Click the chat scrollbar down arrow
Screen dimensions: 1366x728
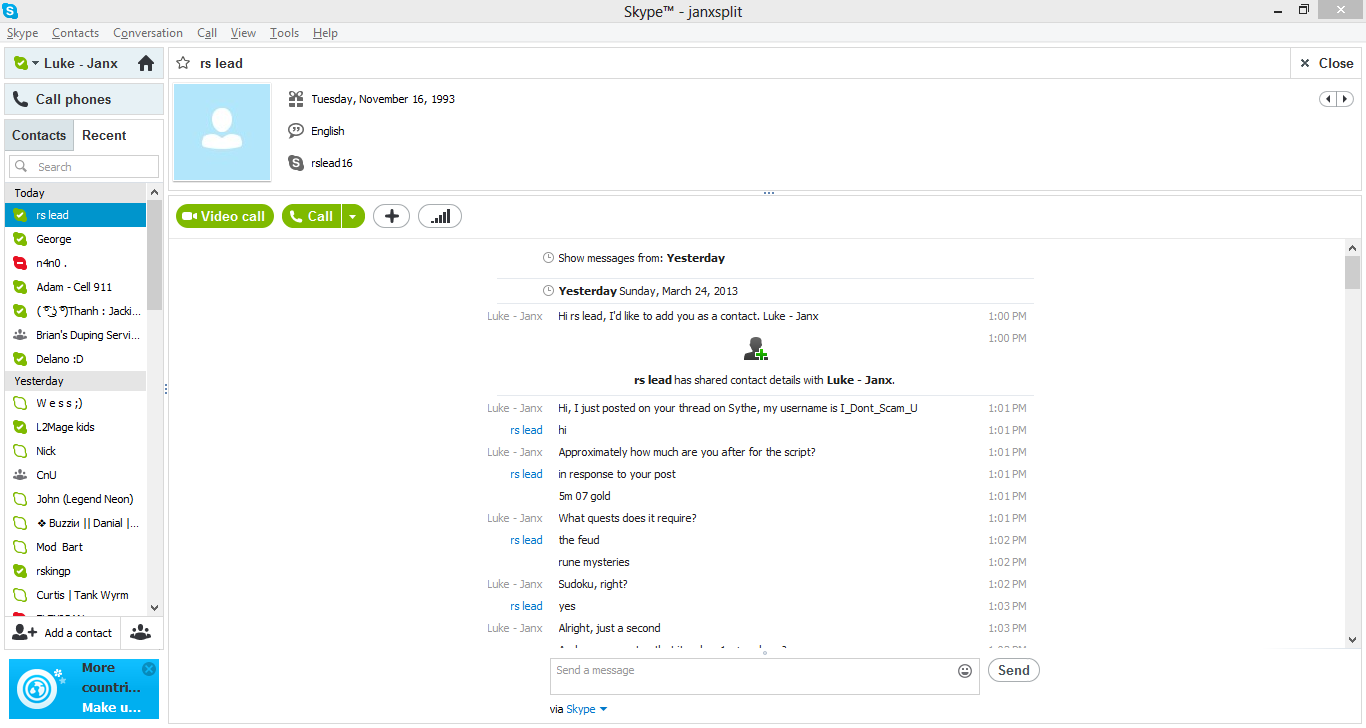tap(1353, 640)
